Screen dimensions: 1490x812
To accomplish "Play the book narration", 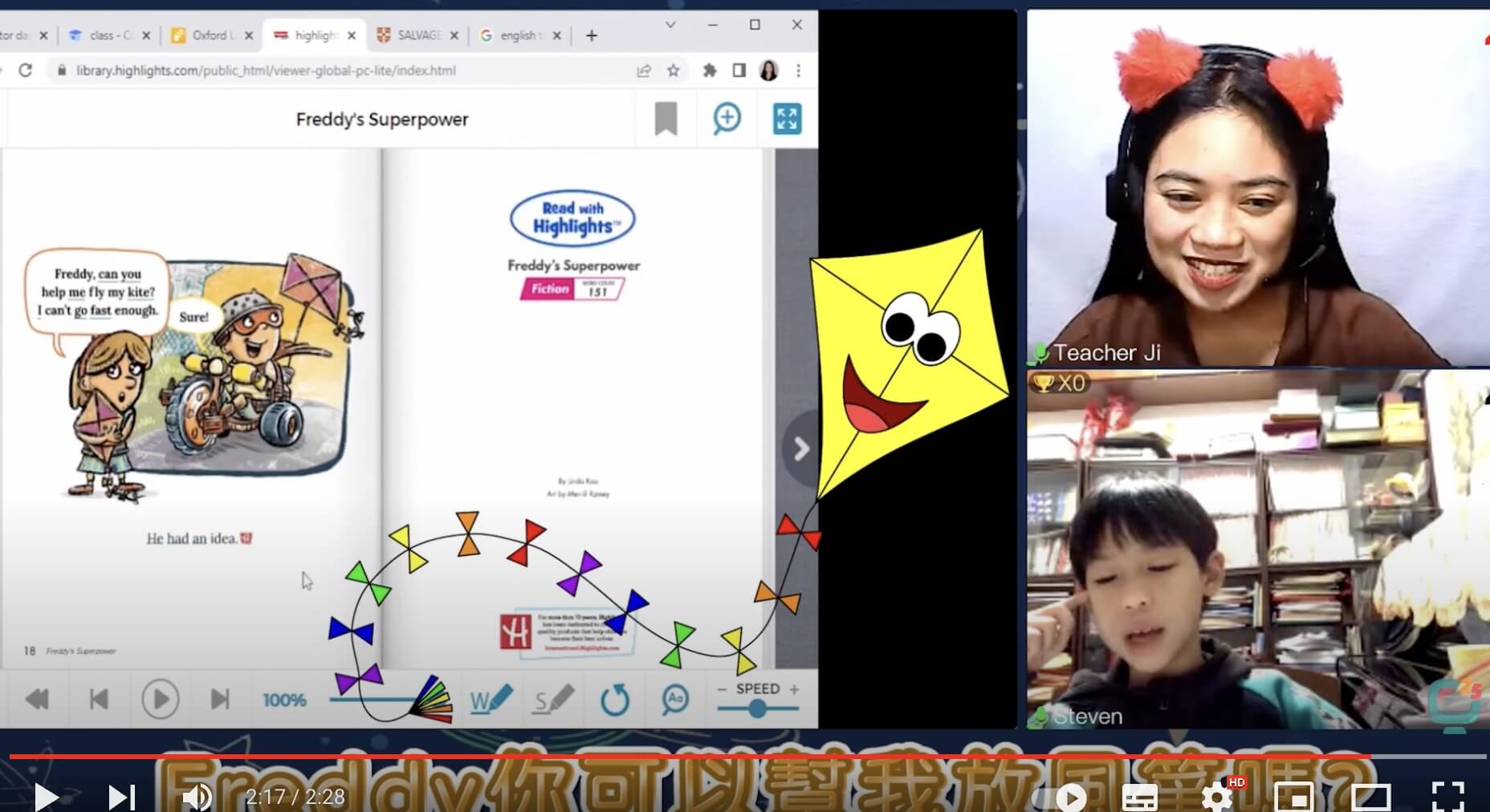I will pos(160,700).
